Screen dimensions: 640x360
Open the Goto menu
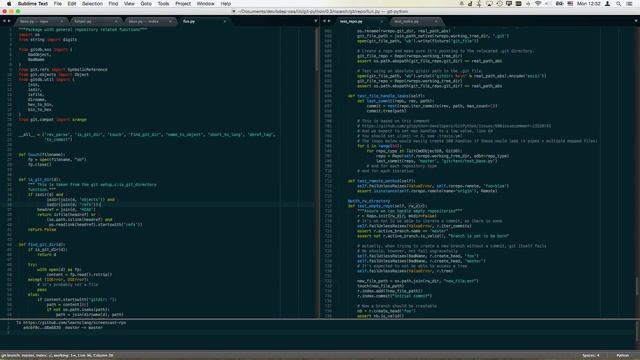click(146, 4)
